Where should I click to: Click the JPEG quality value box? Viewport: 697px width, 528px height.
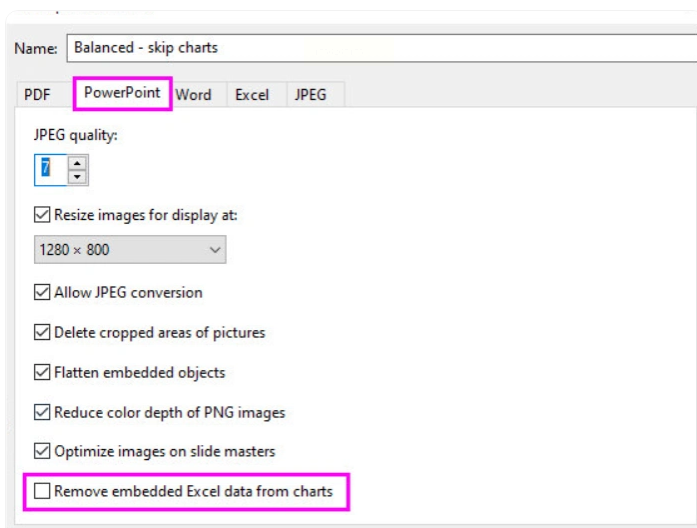[51, 170]
